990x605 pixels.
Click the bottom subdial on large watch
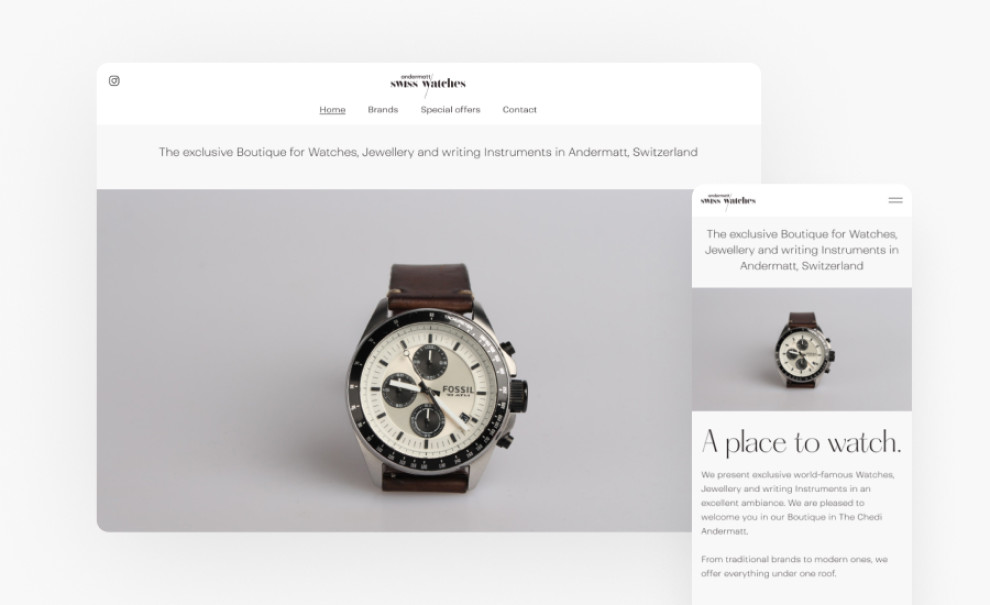click(x=427, y=420)
